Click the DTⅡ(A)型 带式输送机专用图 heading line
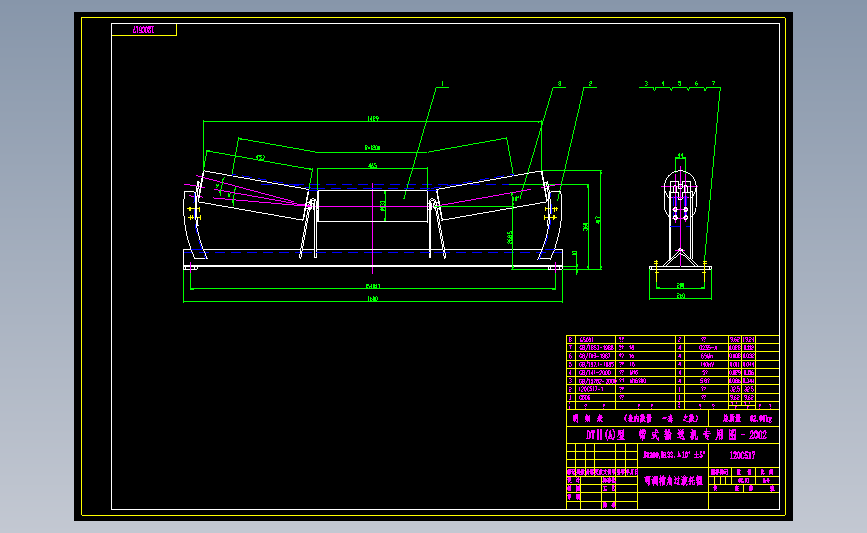The image size is (867, 533). 676,435
